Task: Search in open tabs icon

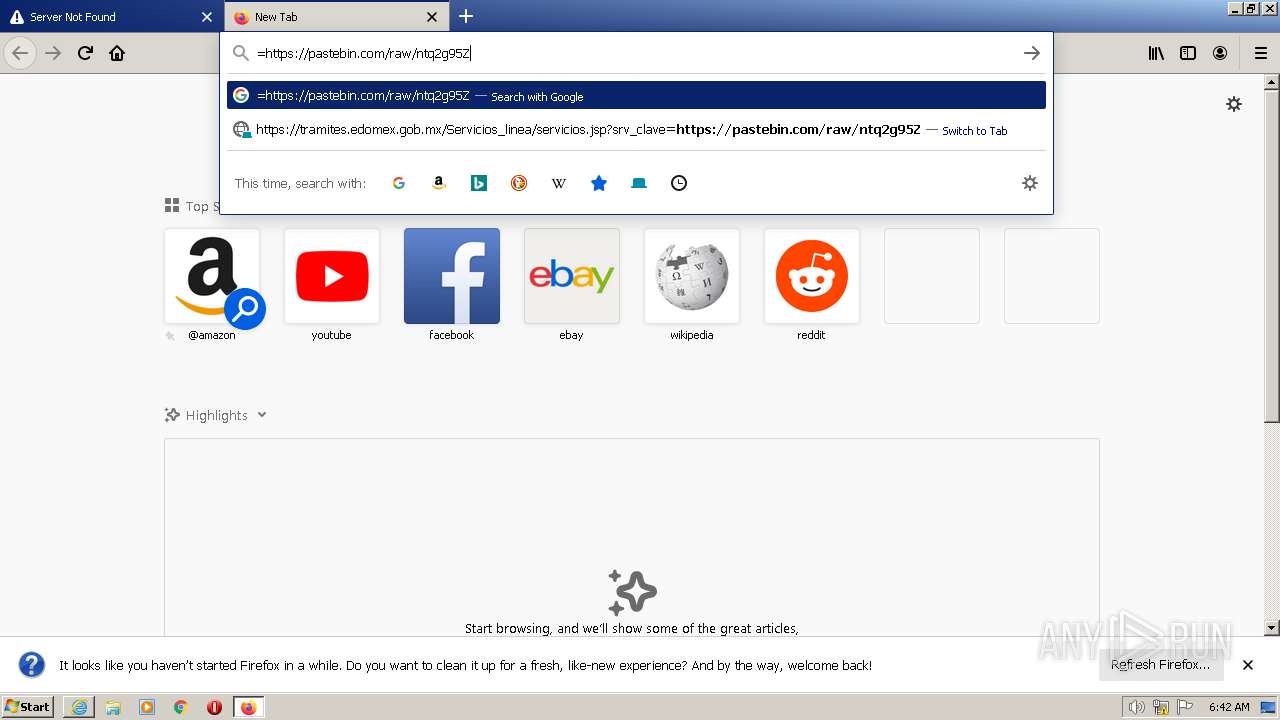Action: [639, 183]
